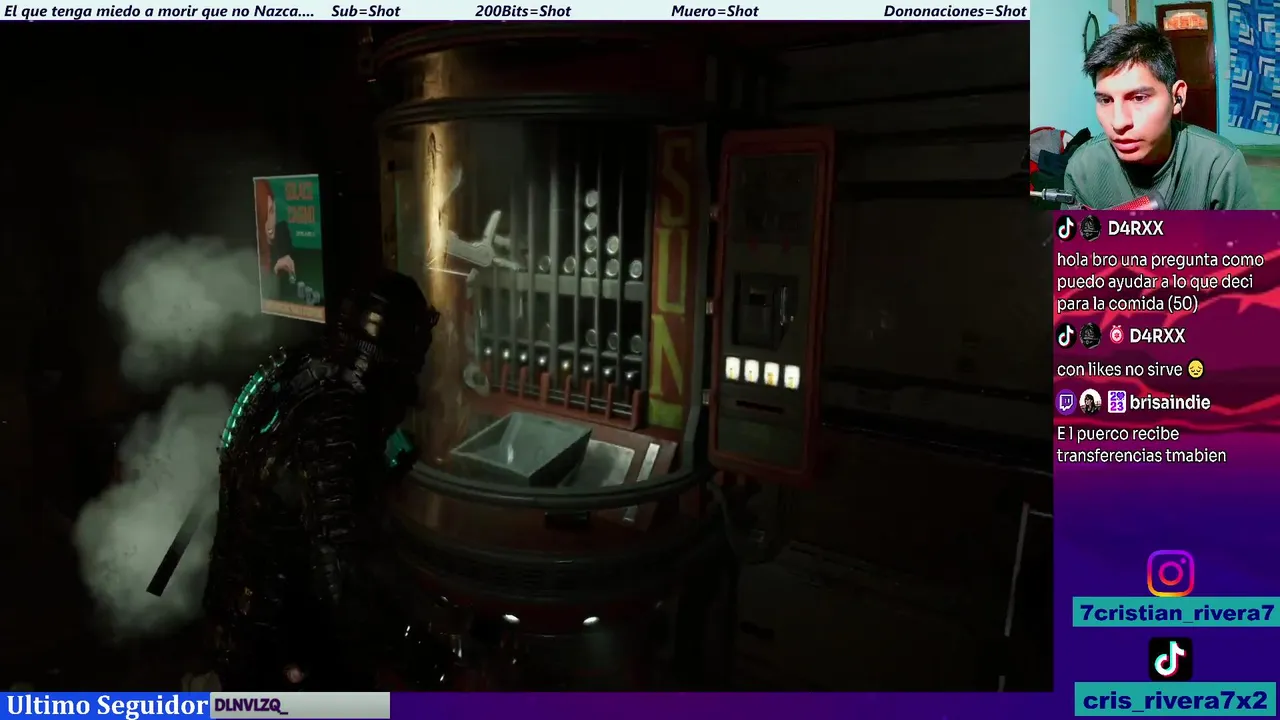Open Instagram handle 7cristian_rivera7
Screen dimensions: 1280x720
pos(1176,613)
